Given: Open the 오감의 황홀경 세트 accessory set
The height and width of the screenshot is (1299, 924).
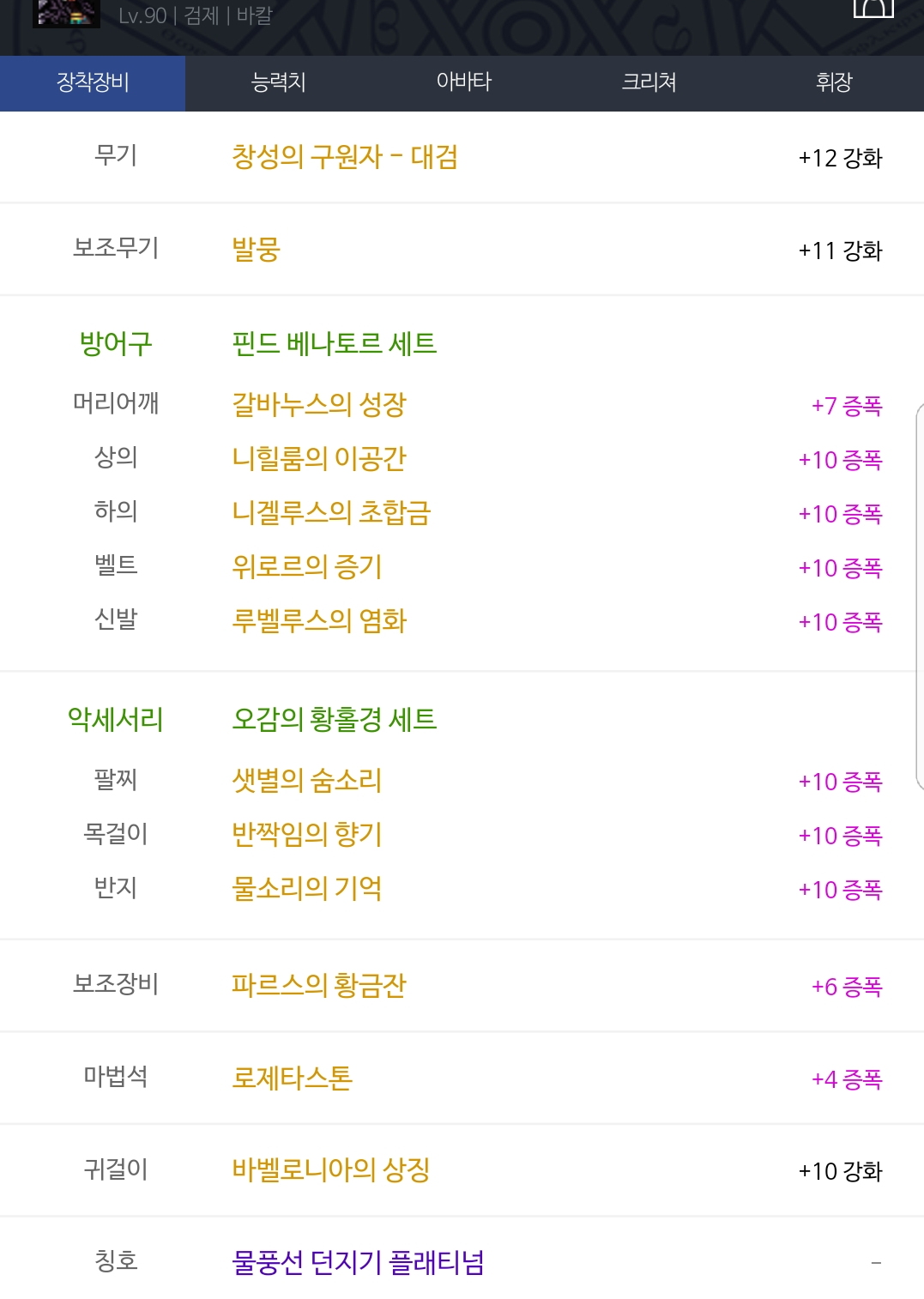Looking at the screenshot, I should pos(334,719).
